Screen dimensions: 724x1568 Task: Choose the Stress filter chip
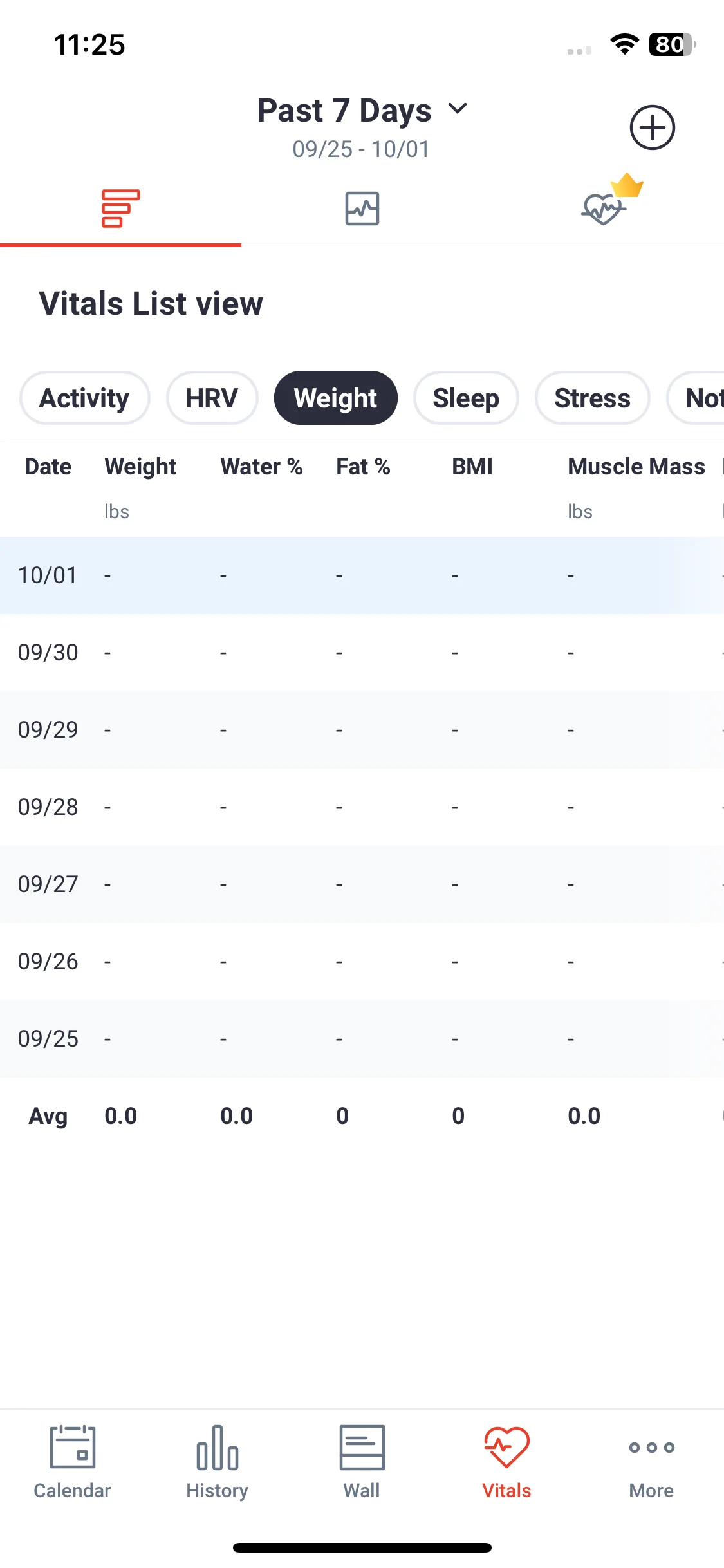(x=592, y=398)
